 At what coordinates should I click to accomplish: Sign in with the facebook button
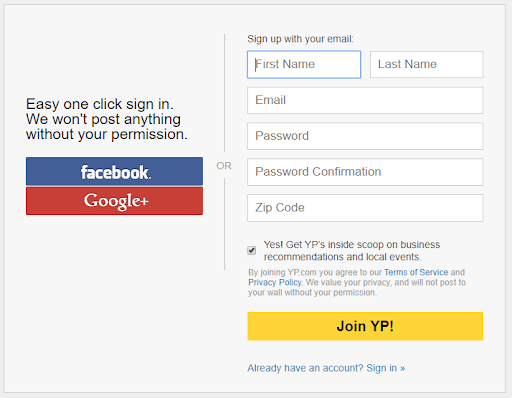pyautogui.click(x=114, y=171)
